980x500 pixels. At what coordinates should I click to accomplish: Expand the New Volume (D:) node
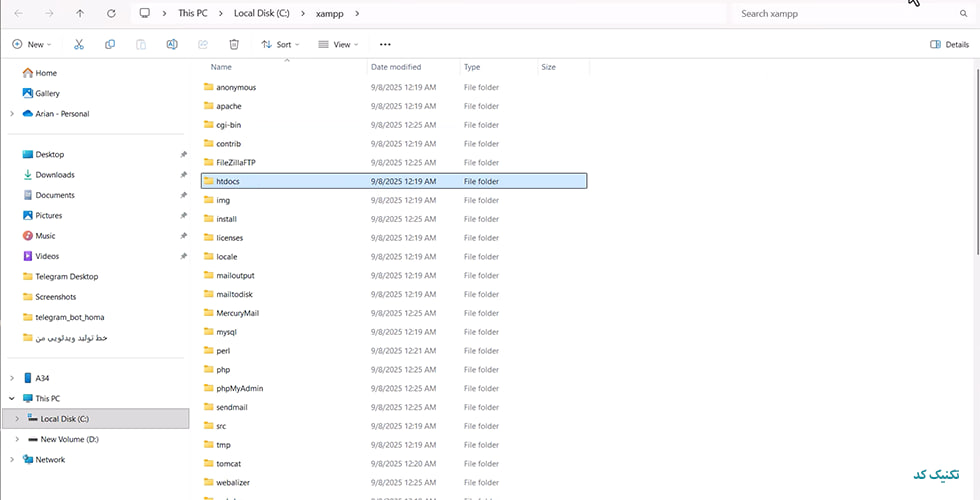pos(17,439)
